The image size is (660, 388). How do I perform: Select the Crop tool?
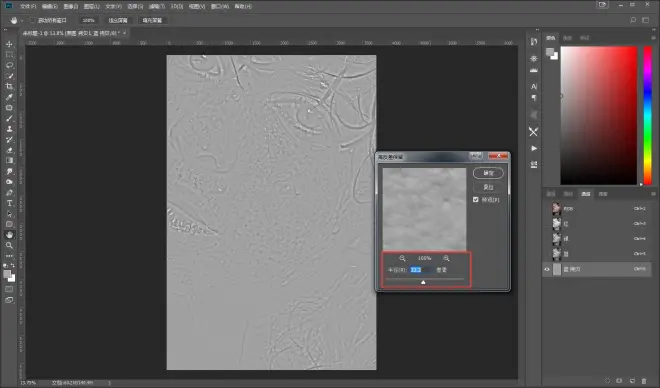(9, 86)
